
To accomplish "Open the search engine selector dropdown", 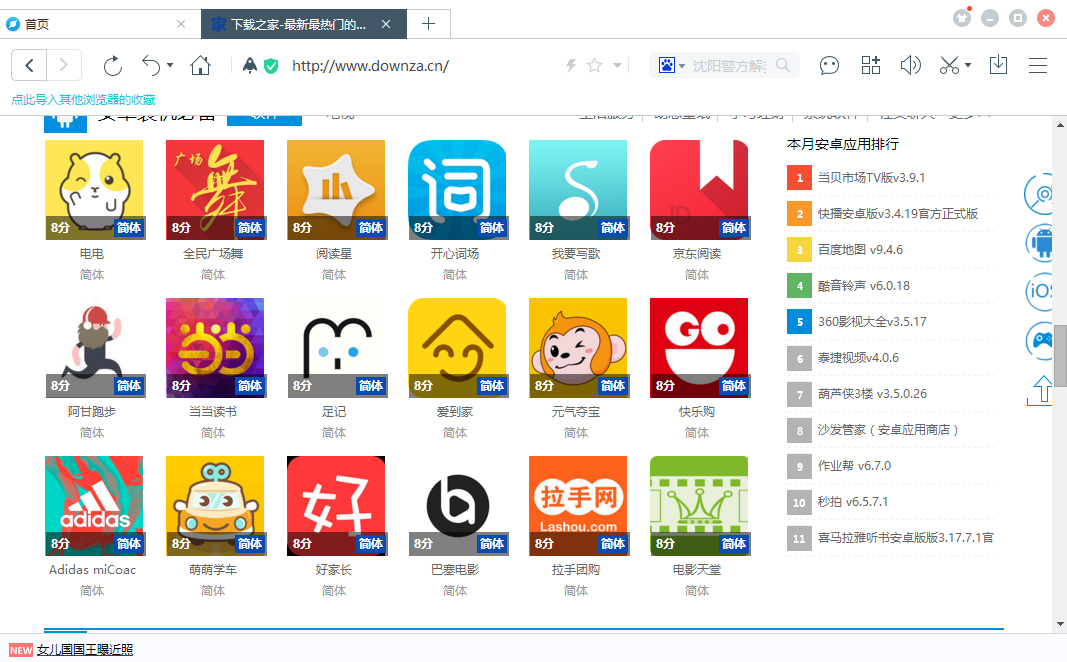I will pyautogui.click(x=683, y=64).
